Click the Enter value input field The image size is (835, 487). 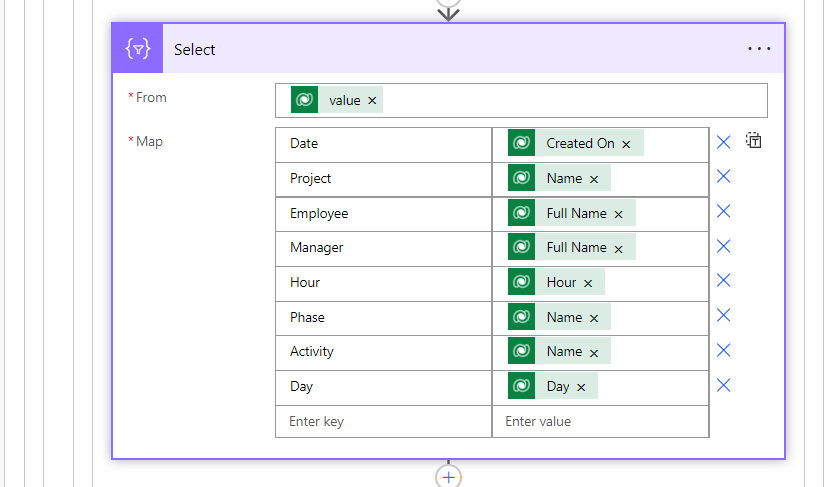point(600,421)
